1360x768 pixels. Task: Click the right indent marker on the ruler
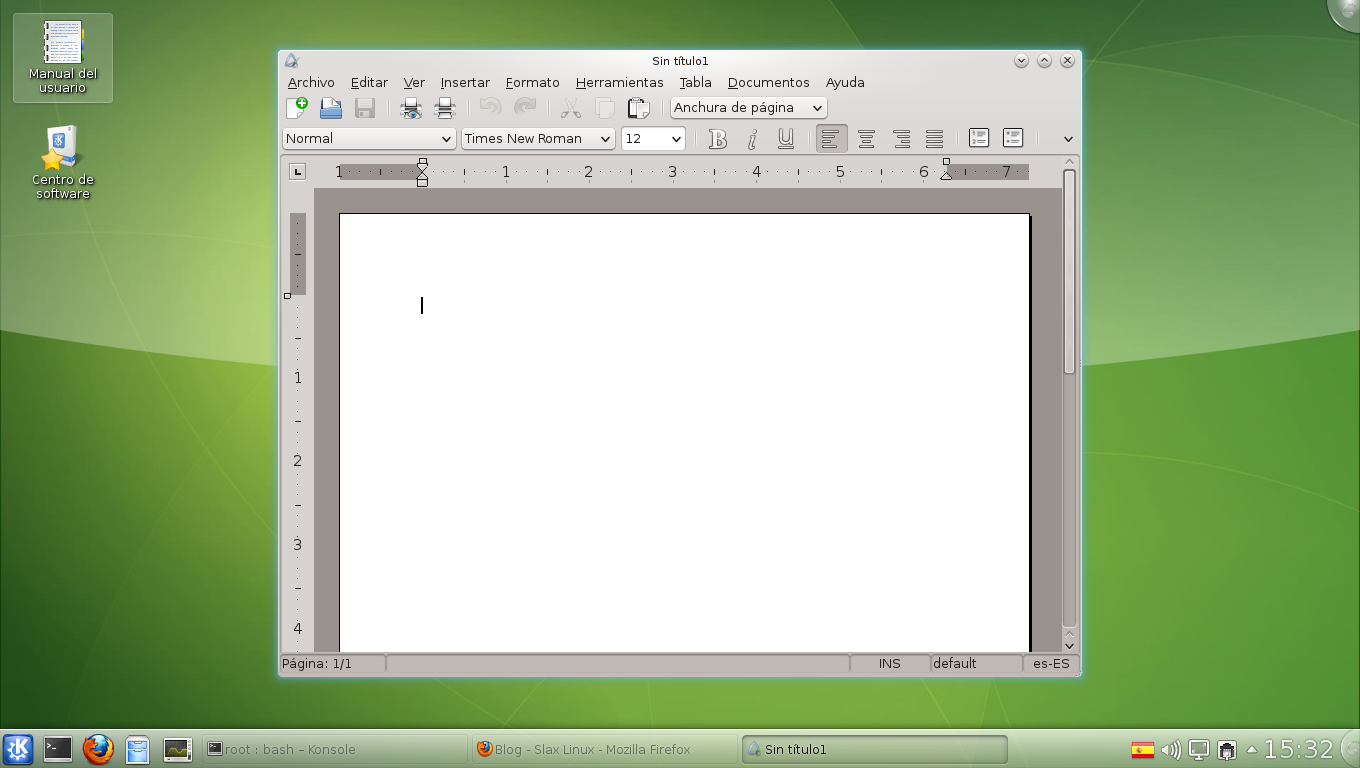coord(946,173)
